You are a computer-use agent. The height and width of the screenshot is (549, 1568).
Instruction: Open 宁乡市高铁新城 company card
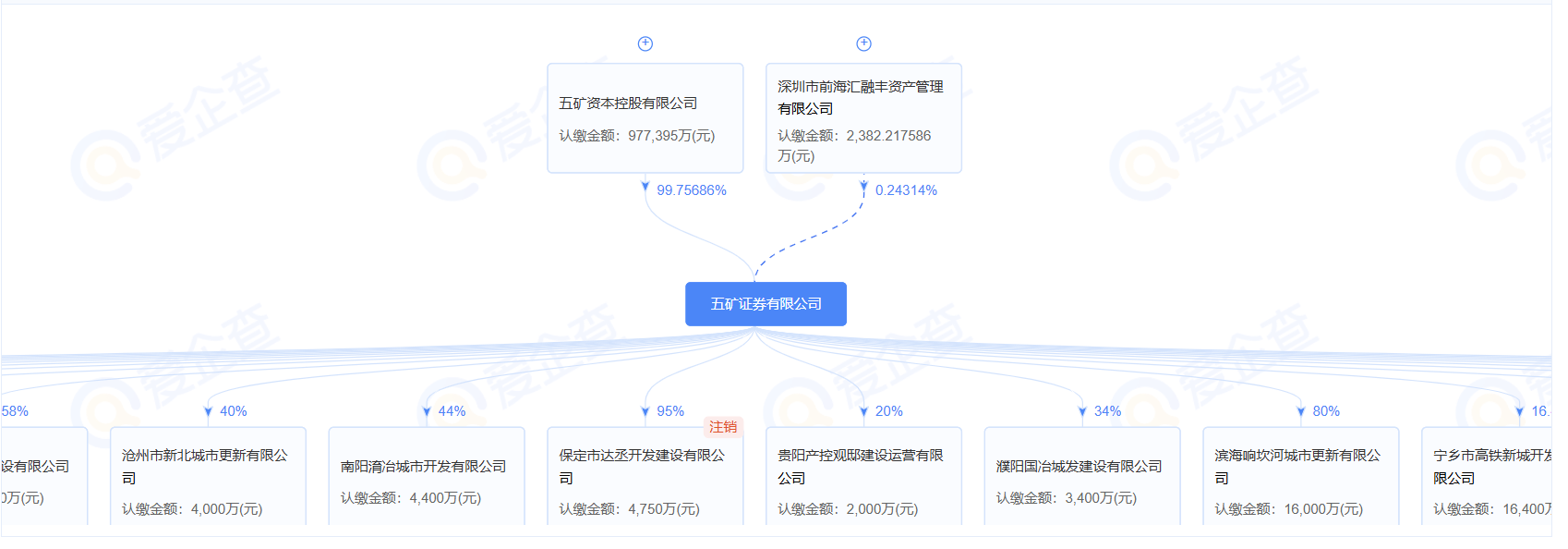[1487, 477]
